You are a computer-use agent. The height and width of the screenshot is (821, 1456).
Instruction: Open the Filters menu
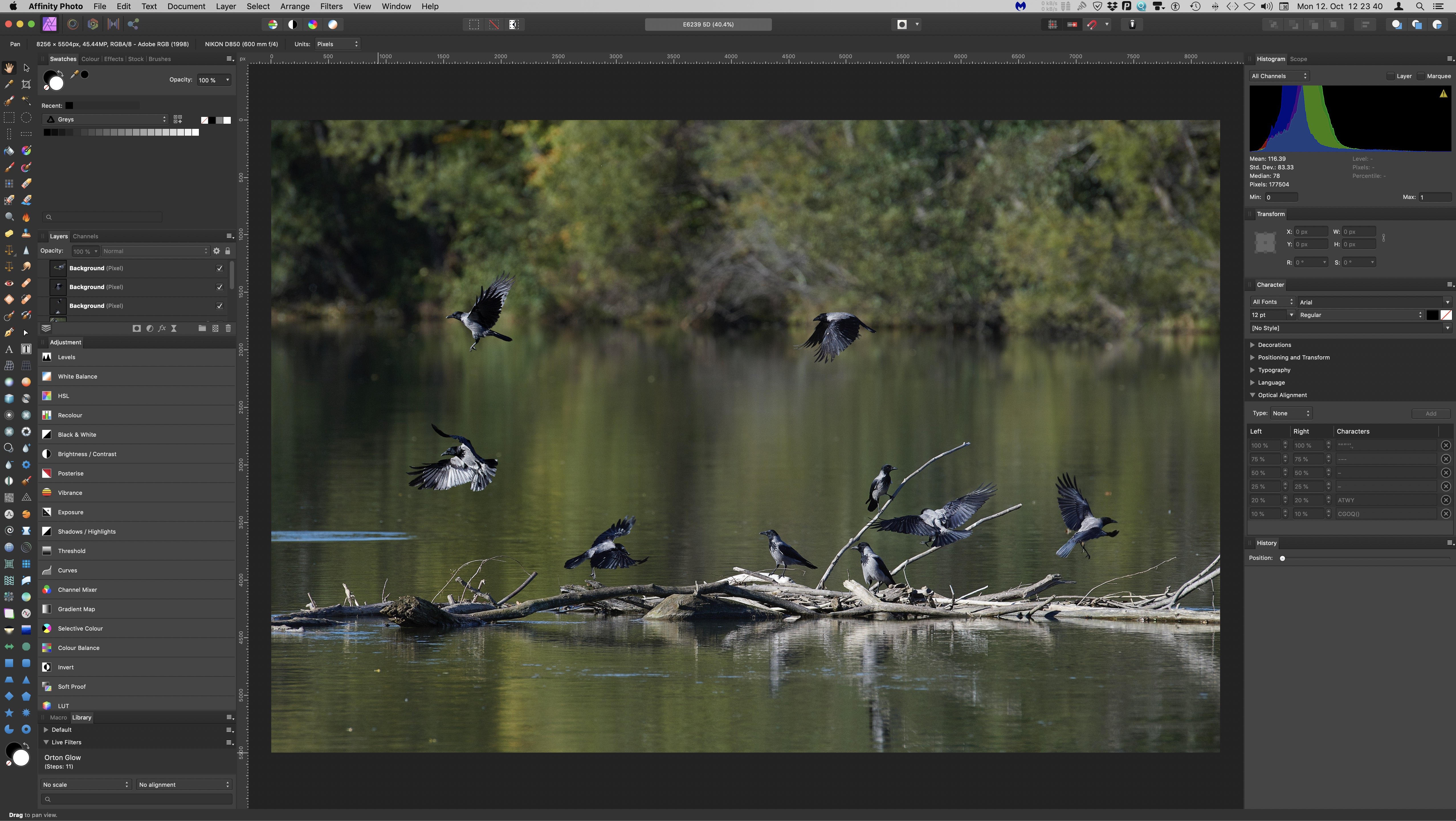[331, 6]
